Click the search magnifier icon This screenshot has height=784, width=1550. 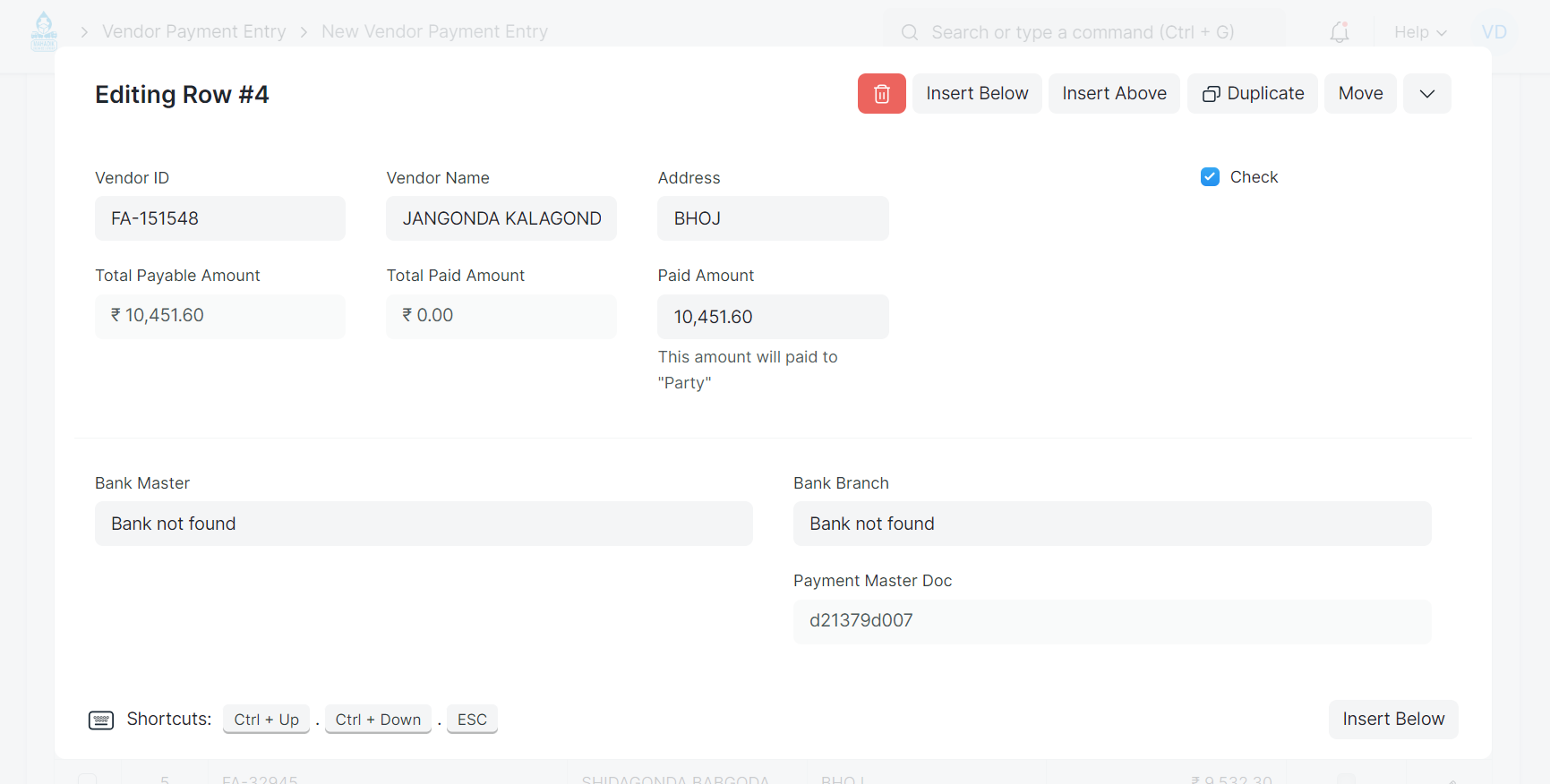tap(910, 32)
